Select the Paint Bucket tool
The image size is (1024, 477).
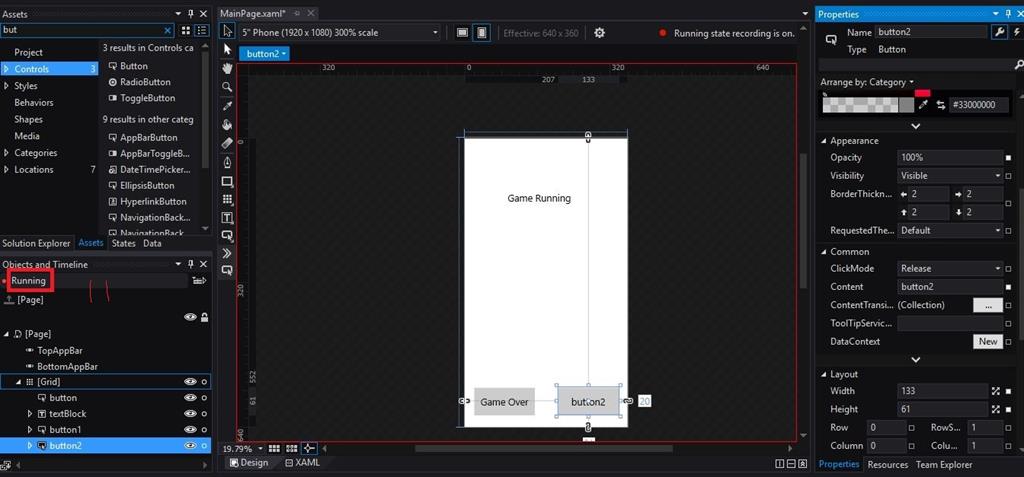tap(227, 125)
